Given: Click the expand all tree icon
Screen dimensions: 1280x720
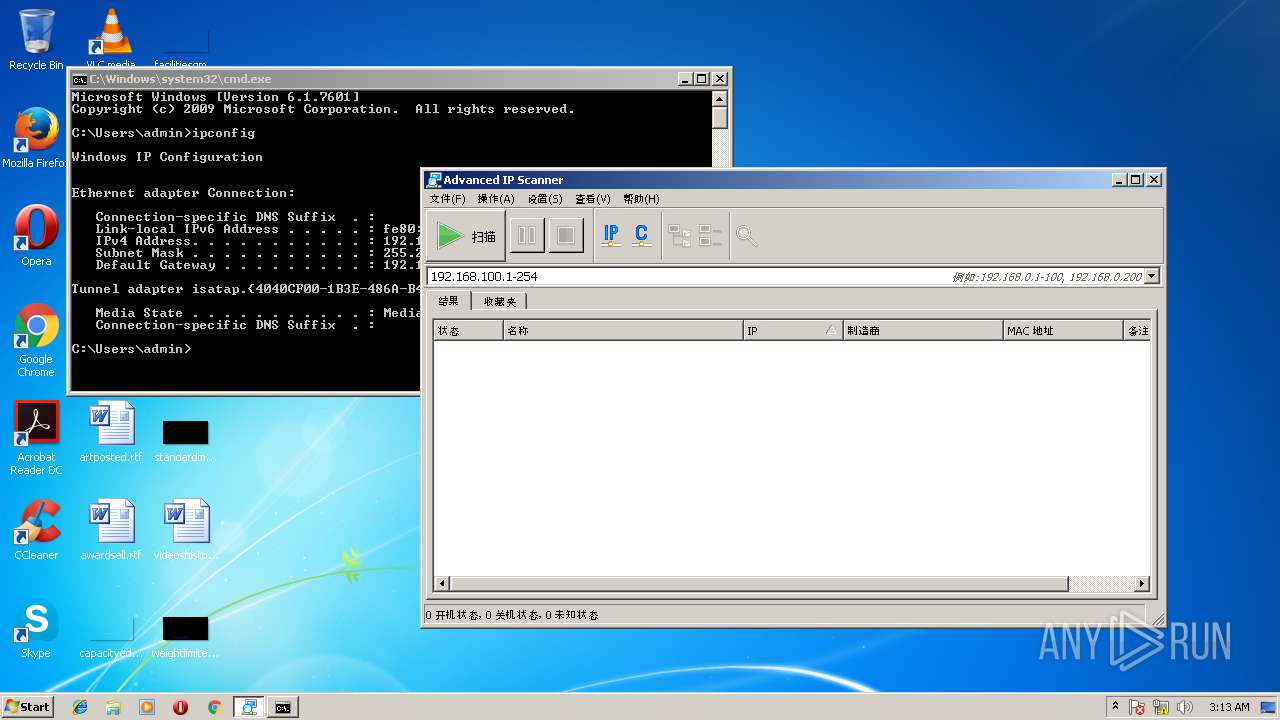Looking at the screenshot, I should 680,236.
